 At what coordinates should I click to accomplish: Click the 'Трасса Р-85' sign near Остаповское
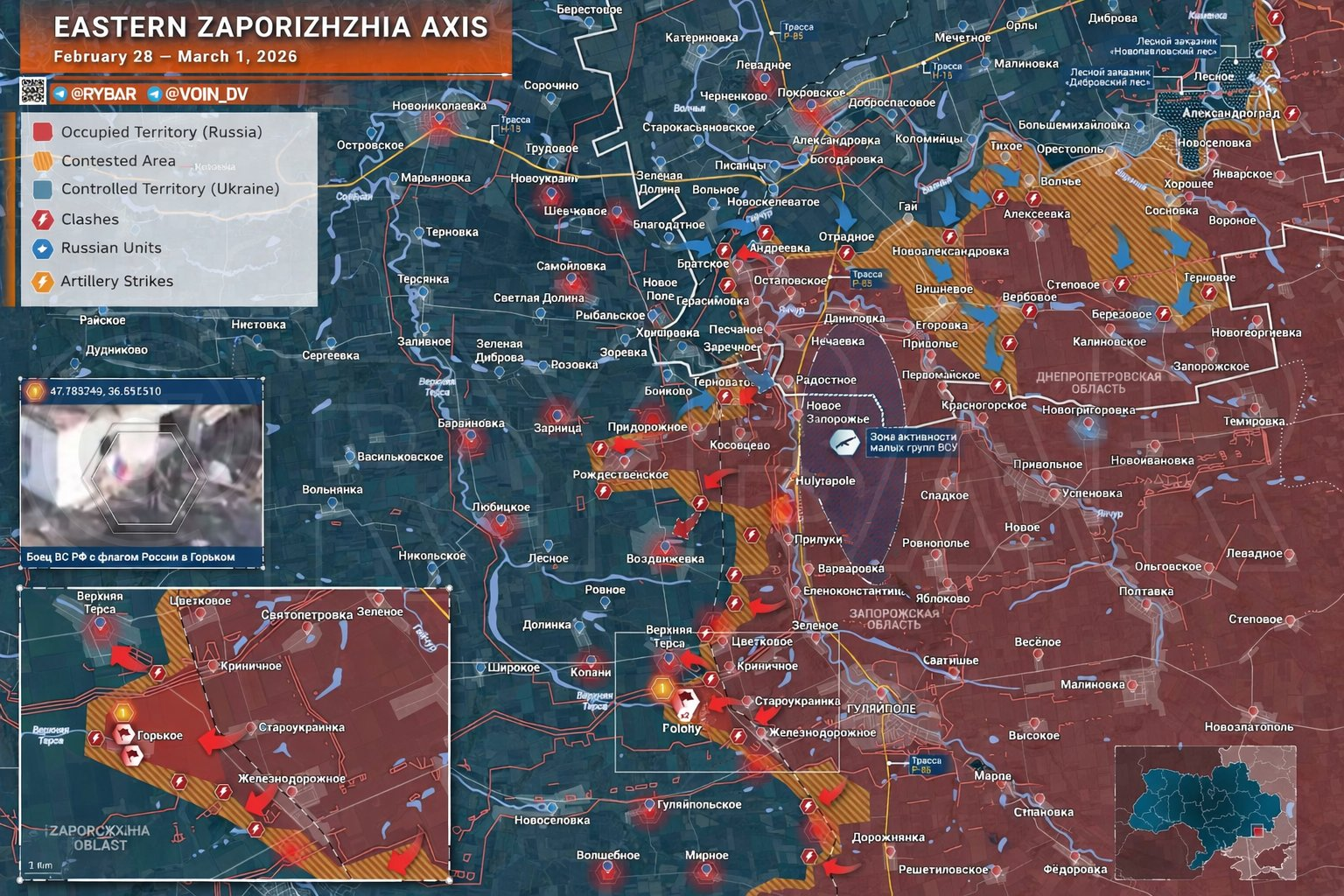click(867, 279)
